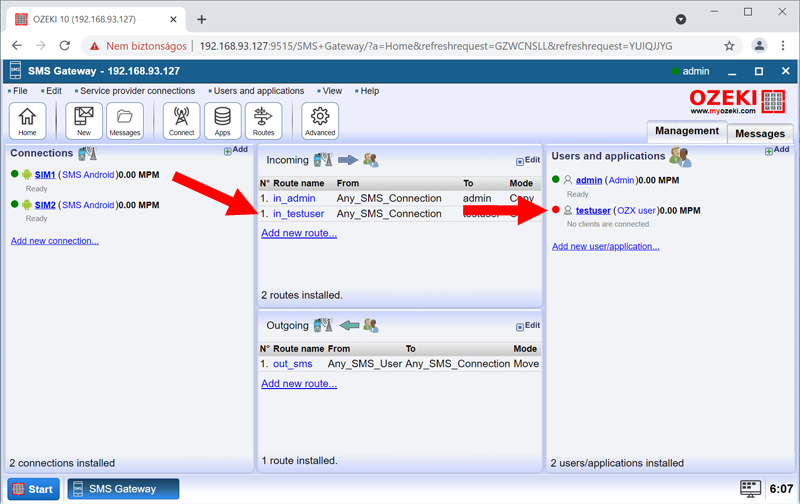Viewport: 800px width, 504px height.
Task: Click the admin user person icon
Action: click(567, 180)
